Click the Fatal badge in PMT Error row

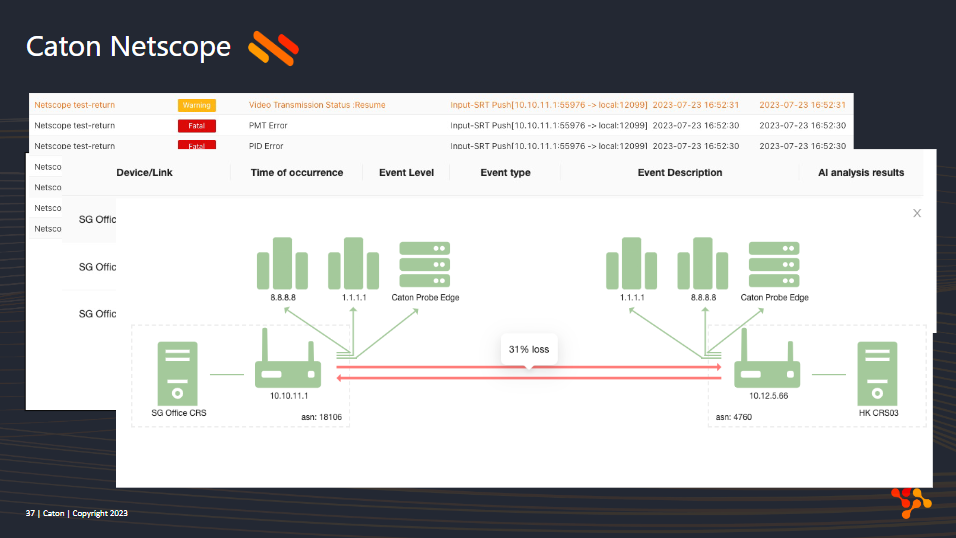coord(196,126)
